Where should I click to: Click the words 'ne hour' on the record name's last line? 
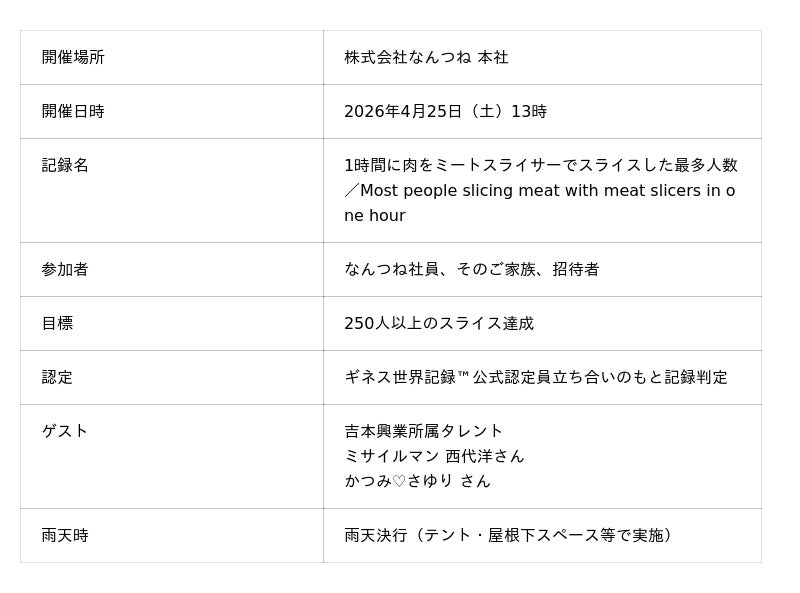[375, 216]
